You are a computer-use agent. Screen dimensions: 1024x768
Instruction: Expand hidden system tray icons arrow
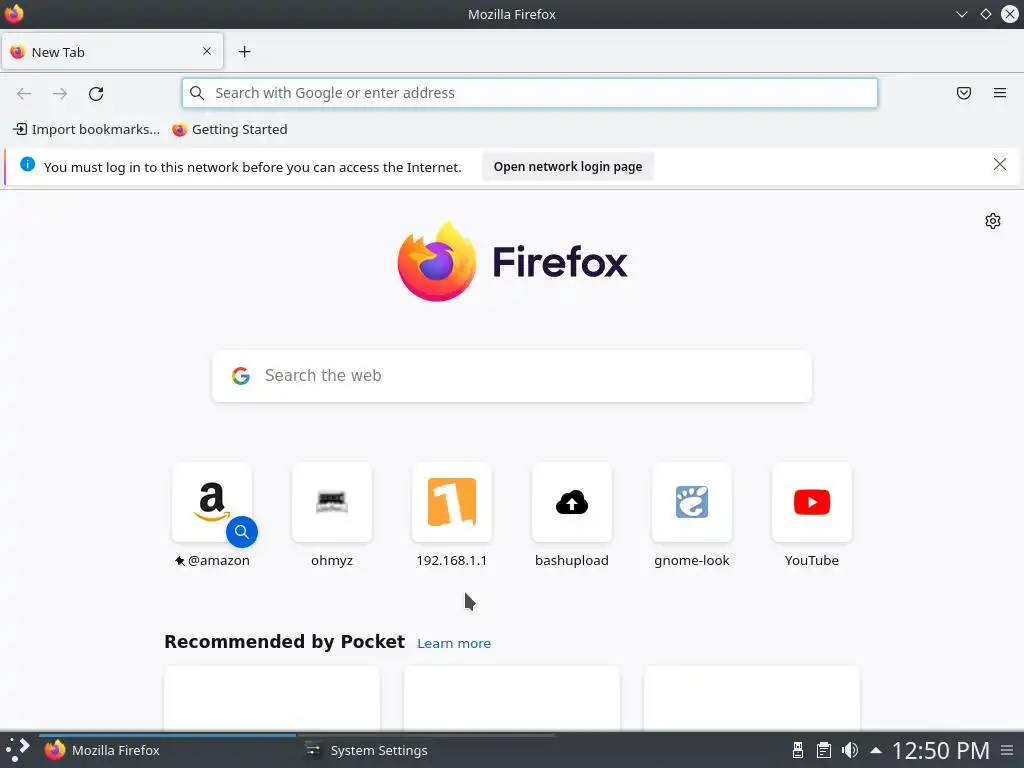coord(876,750)
